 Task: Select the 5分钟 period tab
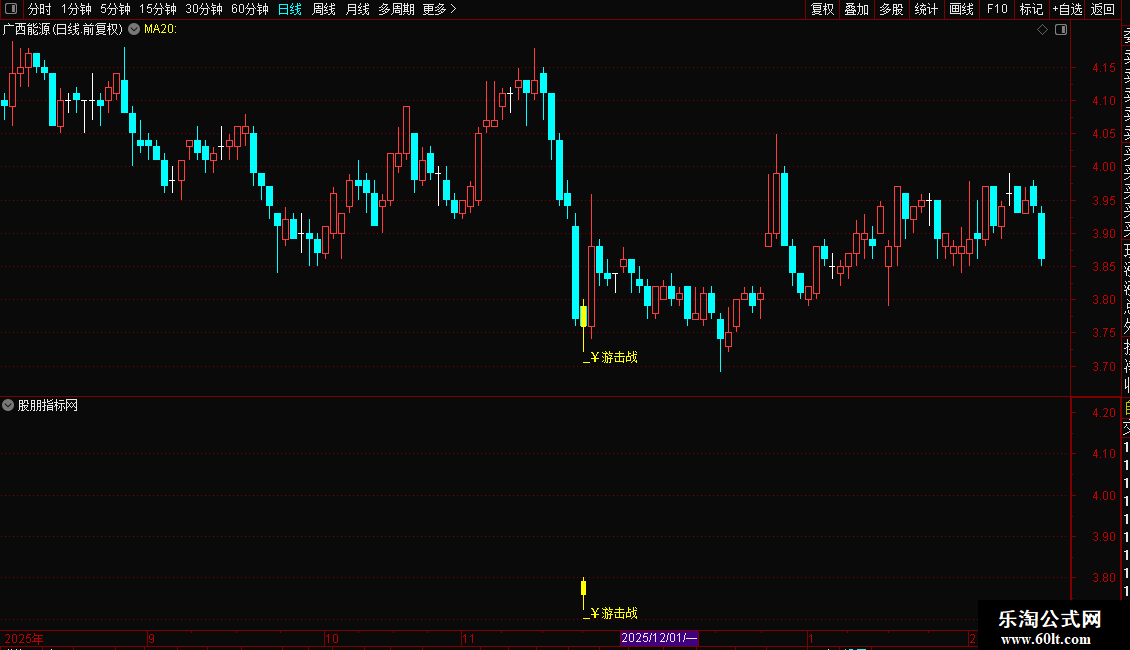point(115,9)
